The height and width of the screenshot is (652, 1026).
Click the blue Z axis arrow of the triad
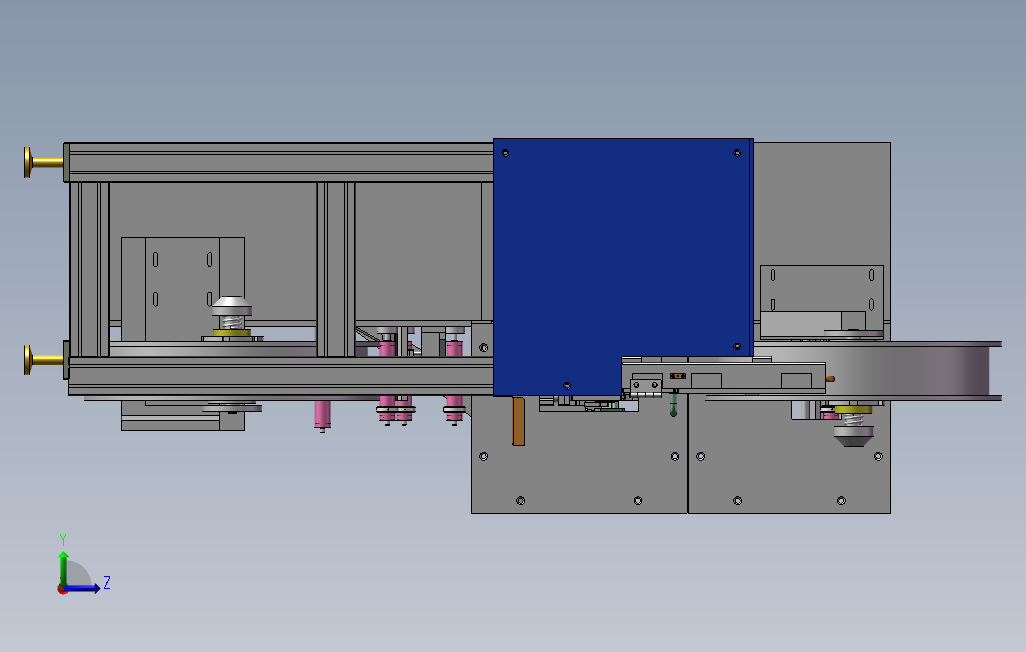[84, 588]
